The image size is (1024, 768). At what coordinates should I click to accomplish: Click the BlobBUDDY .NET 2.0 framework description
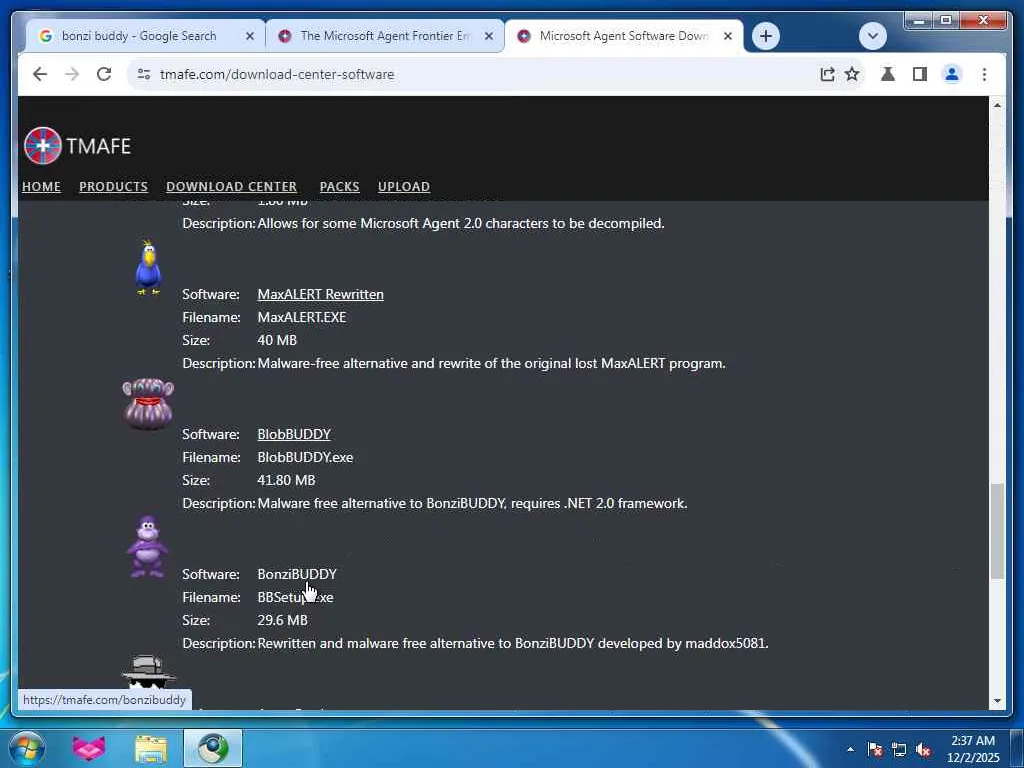(472, 504)
